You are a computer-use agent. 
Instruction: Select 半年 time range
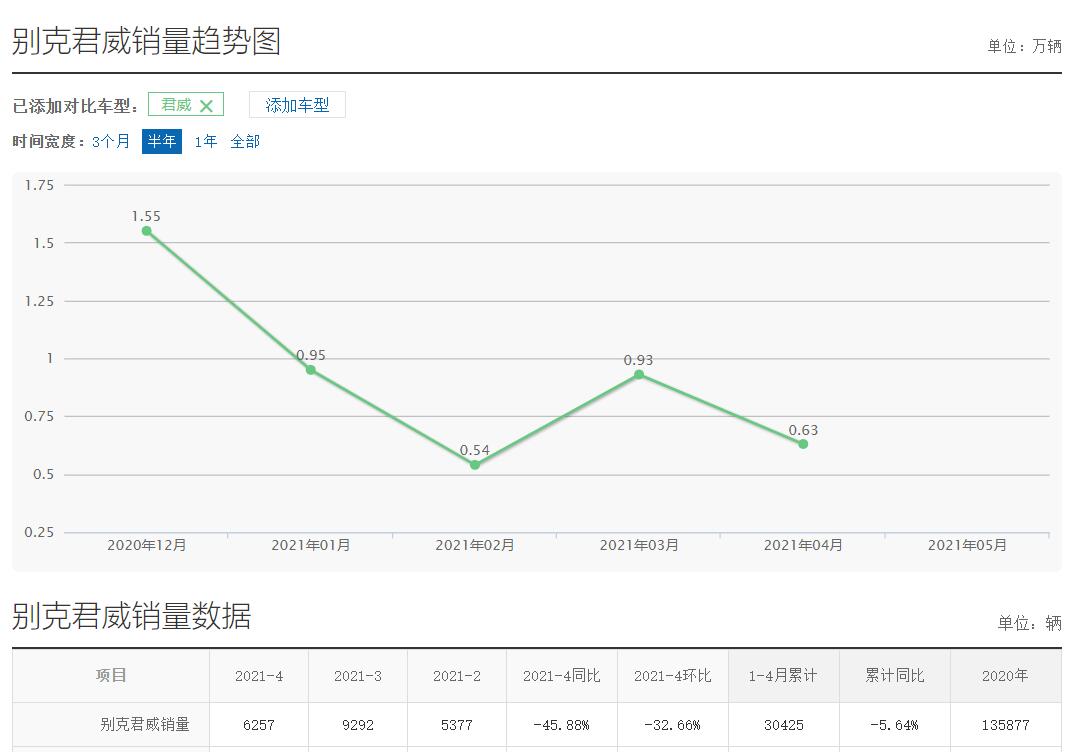point(162,141)
